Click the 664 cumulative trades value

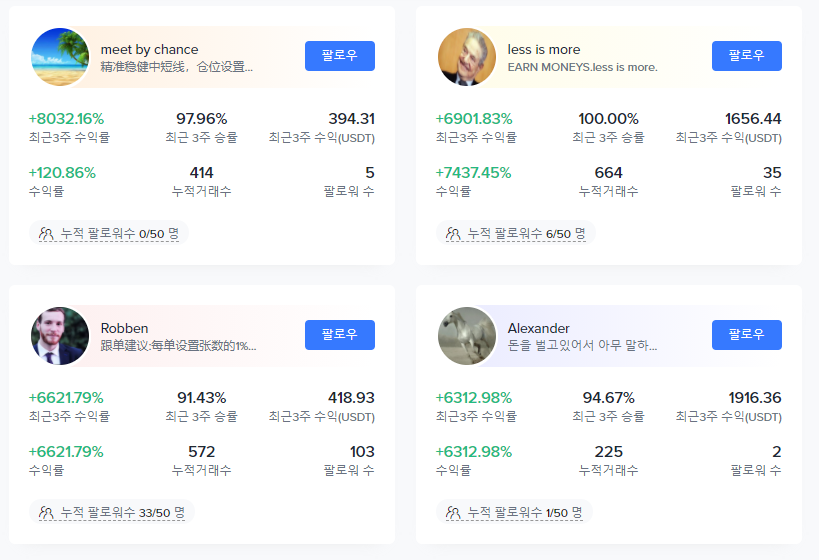point(609,173)
